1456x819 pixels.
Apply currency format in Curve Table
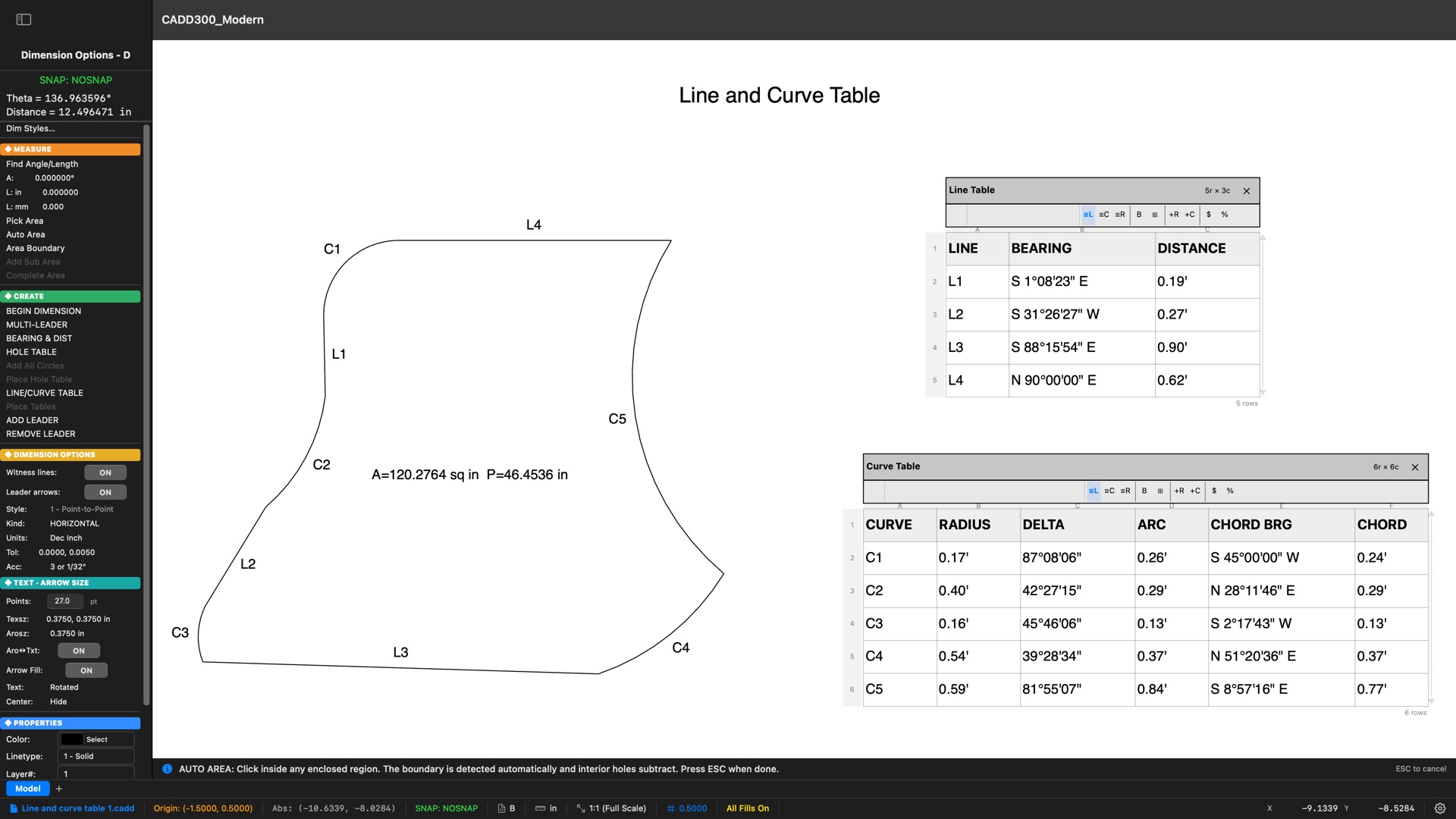coord(1214,491)
